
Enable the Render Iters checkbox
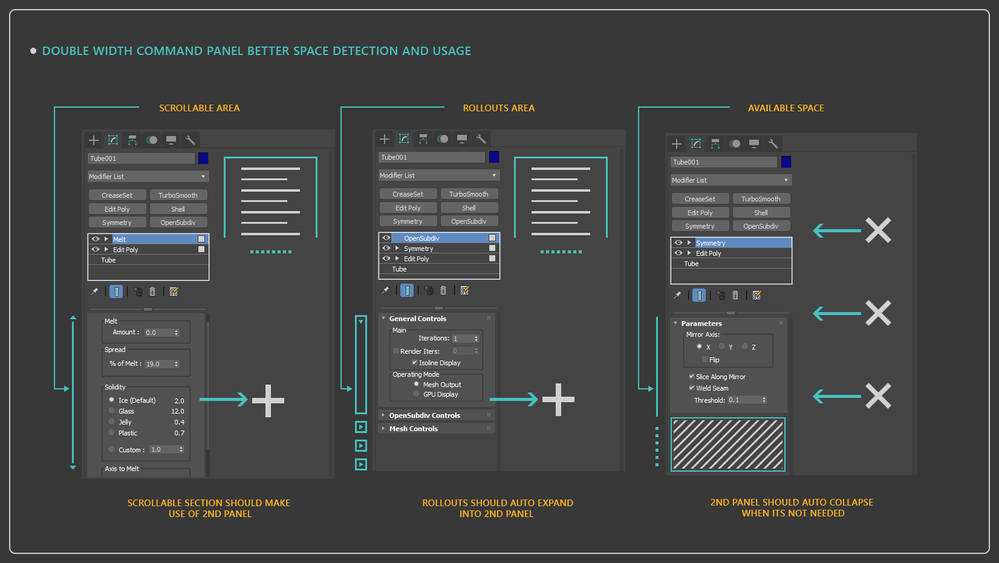coord(396,351)
